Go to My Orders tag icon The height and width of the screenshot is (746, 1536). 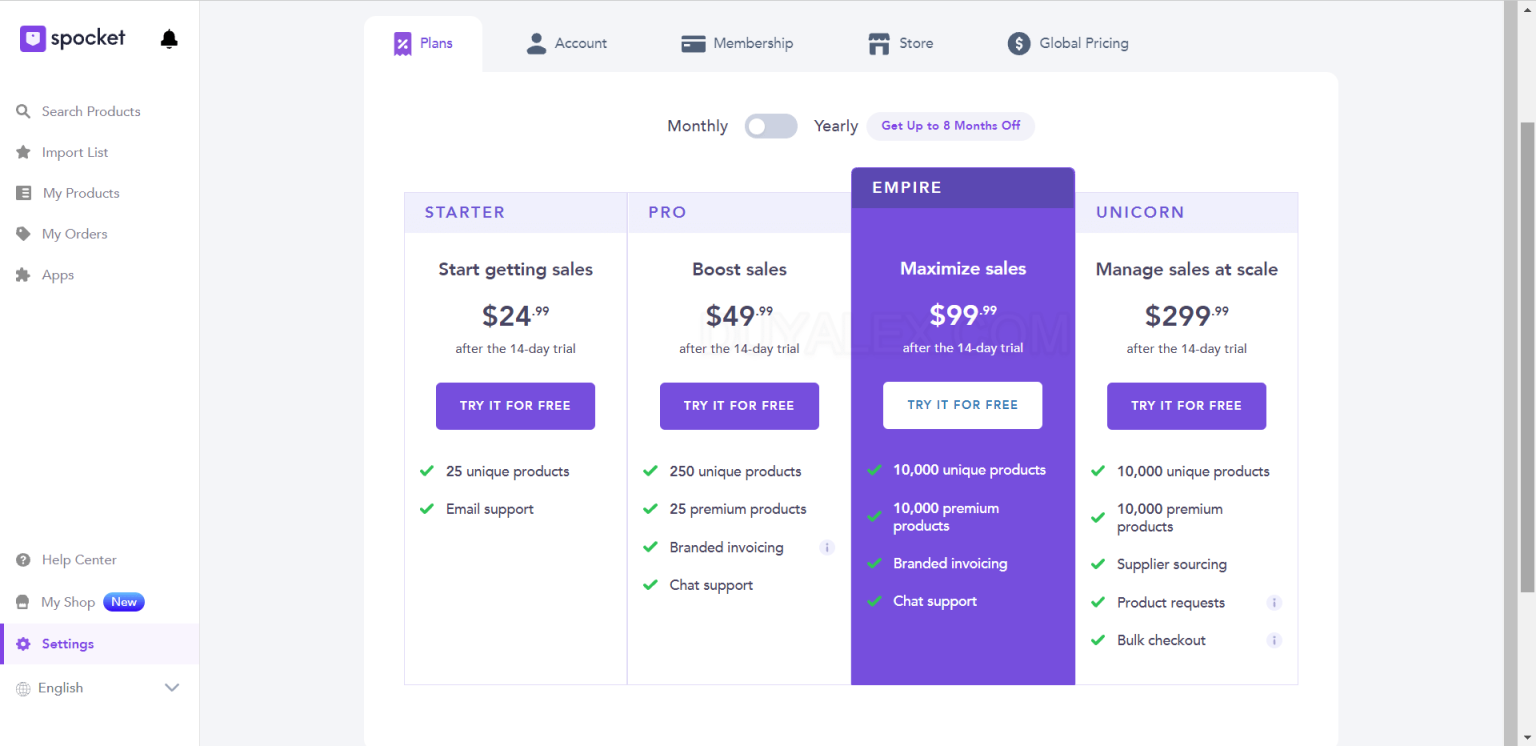[x=23, y=234]
